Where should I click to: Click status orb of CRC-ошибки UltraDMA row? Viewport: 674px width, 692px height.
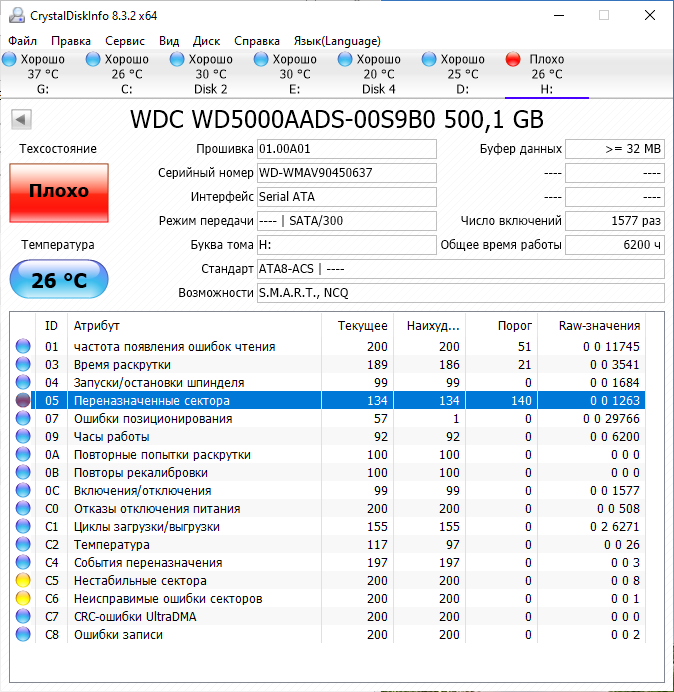23,617
